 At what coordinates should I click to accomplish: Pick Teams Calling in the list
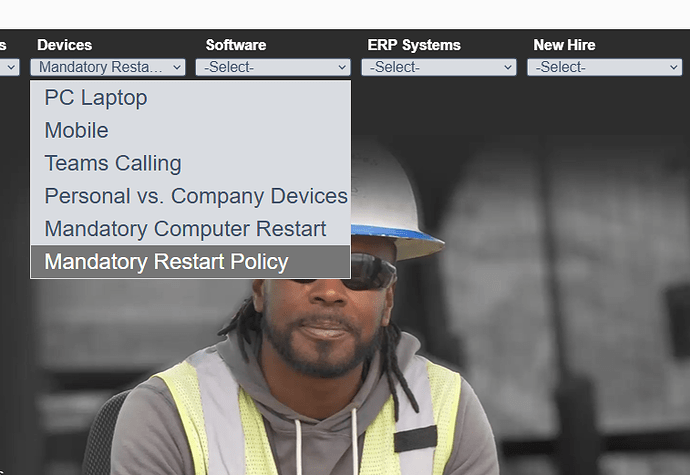pos(191,163)
